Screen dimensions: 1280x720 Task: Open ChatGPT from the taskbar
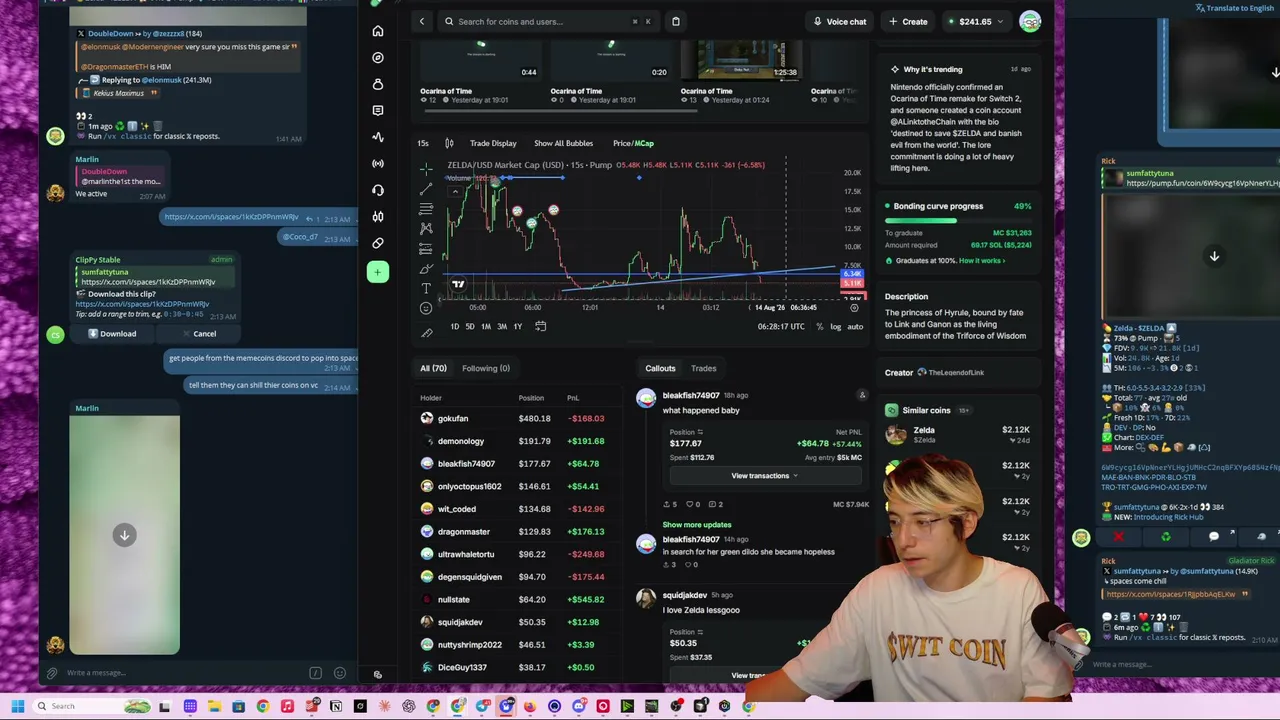click(x=409, y=707)
